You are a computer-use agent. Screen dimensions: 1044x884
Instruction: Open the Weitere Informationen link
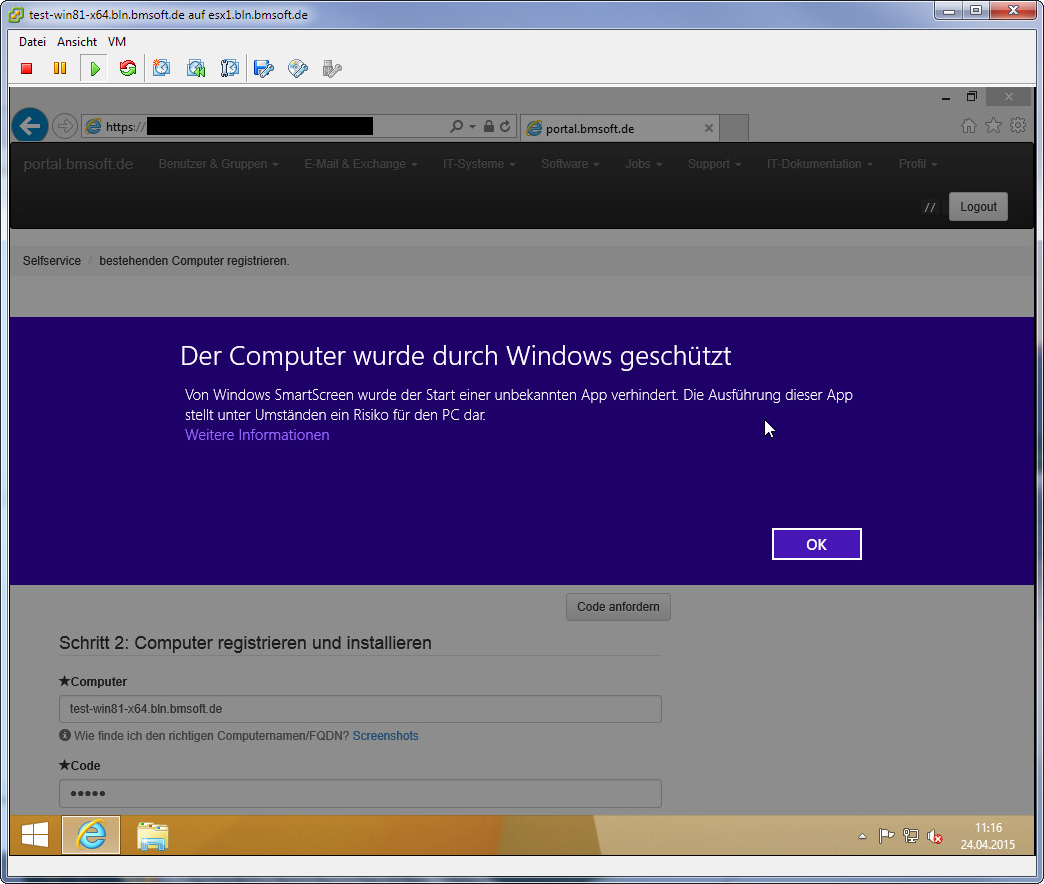pos(257,435)
